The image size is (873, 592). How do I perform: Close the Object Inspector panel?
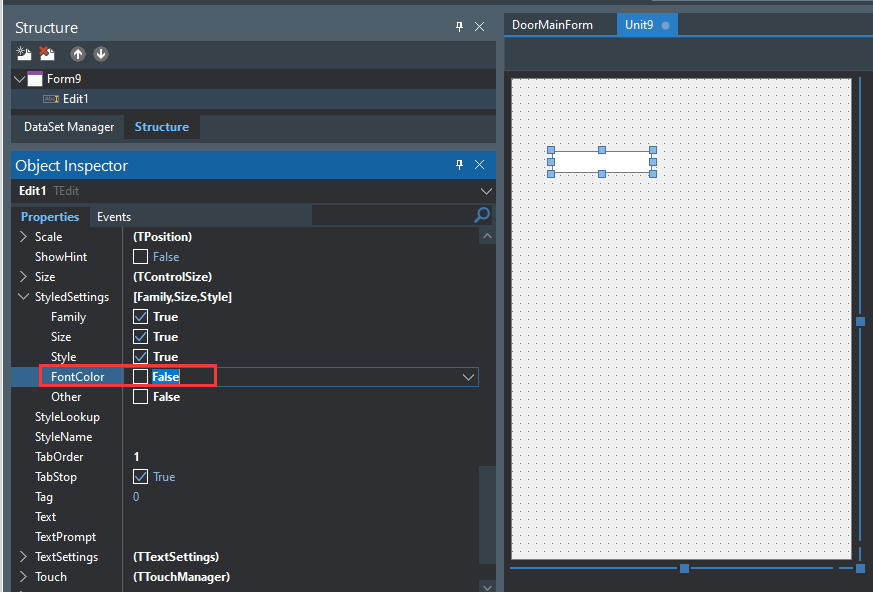479,165
